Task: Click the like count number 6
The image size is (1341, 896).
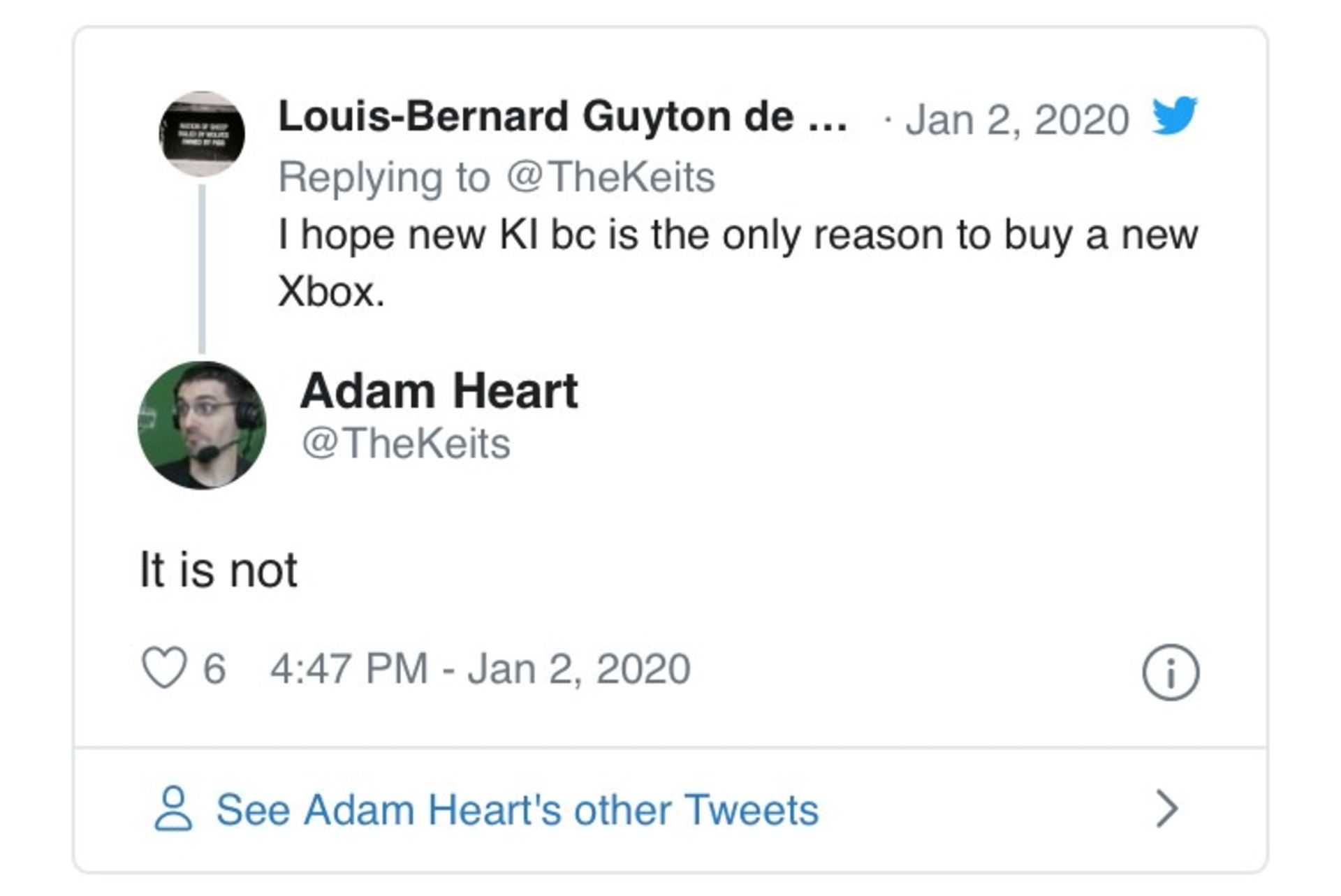Action: 214,668
